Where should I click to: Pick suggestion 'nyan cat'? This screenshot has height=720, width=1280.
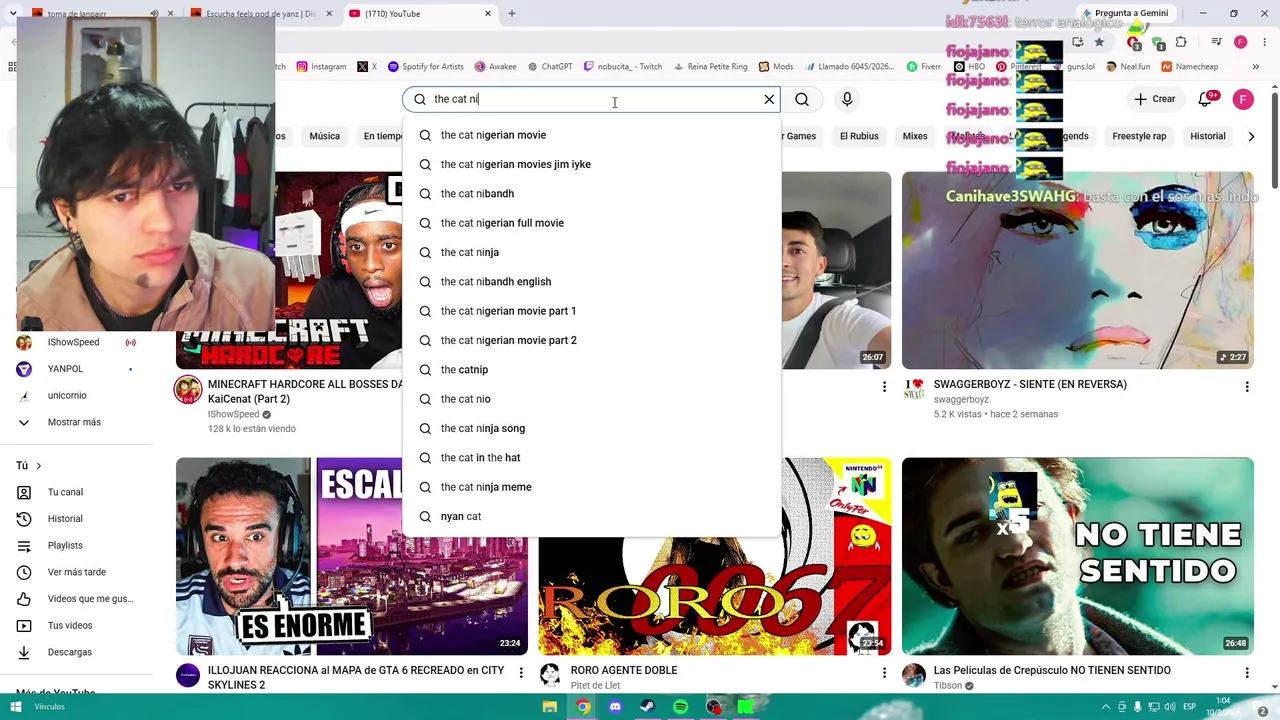591,516
